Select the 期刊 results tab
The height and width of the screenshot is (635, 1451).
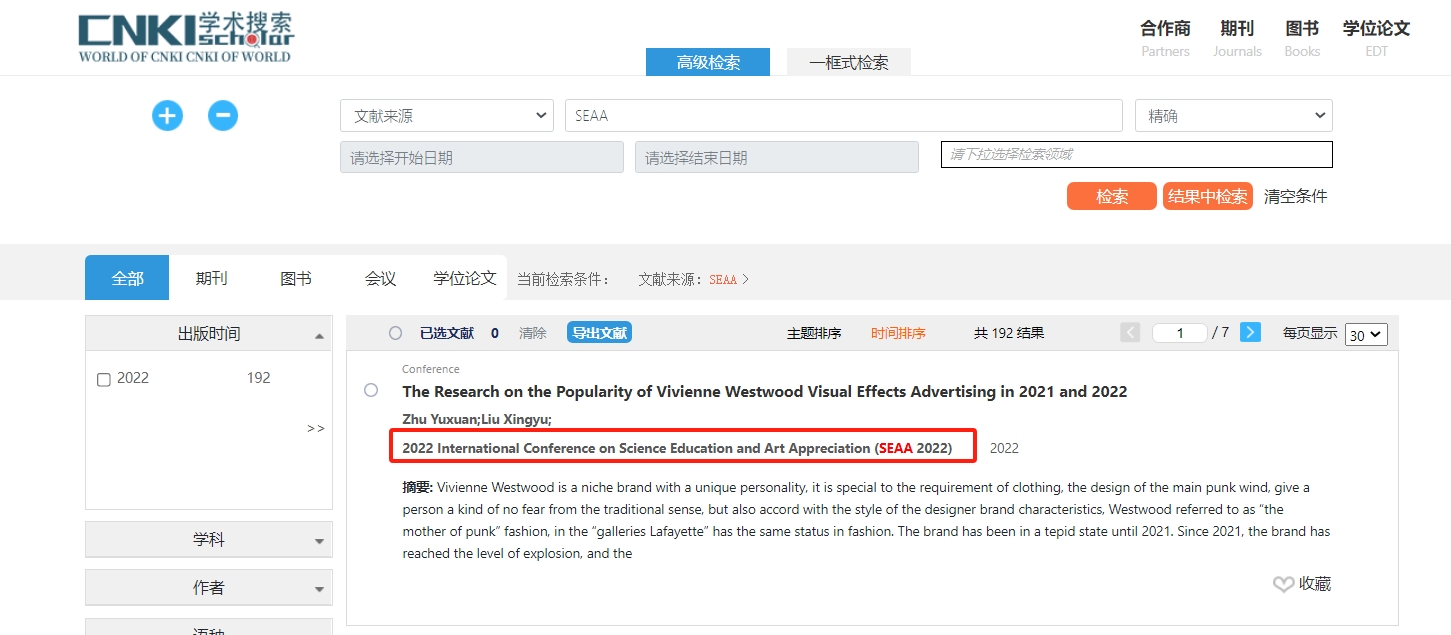211,278
